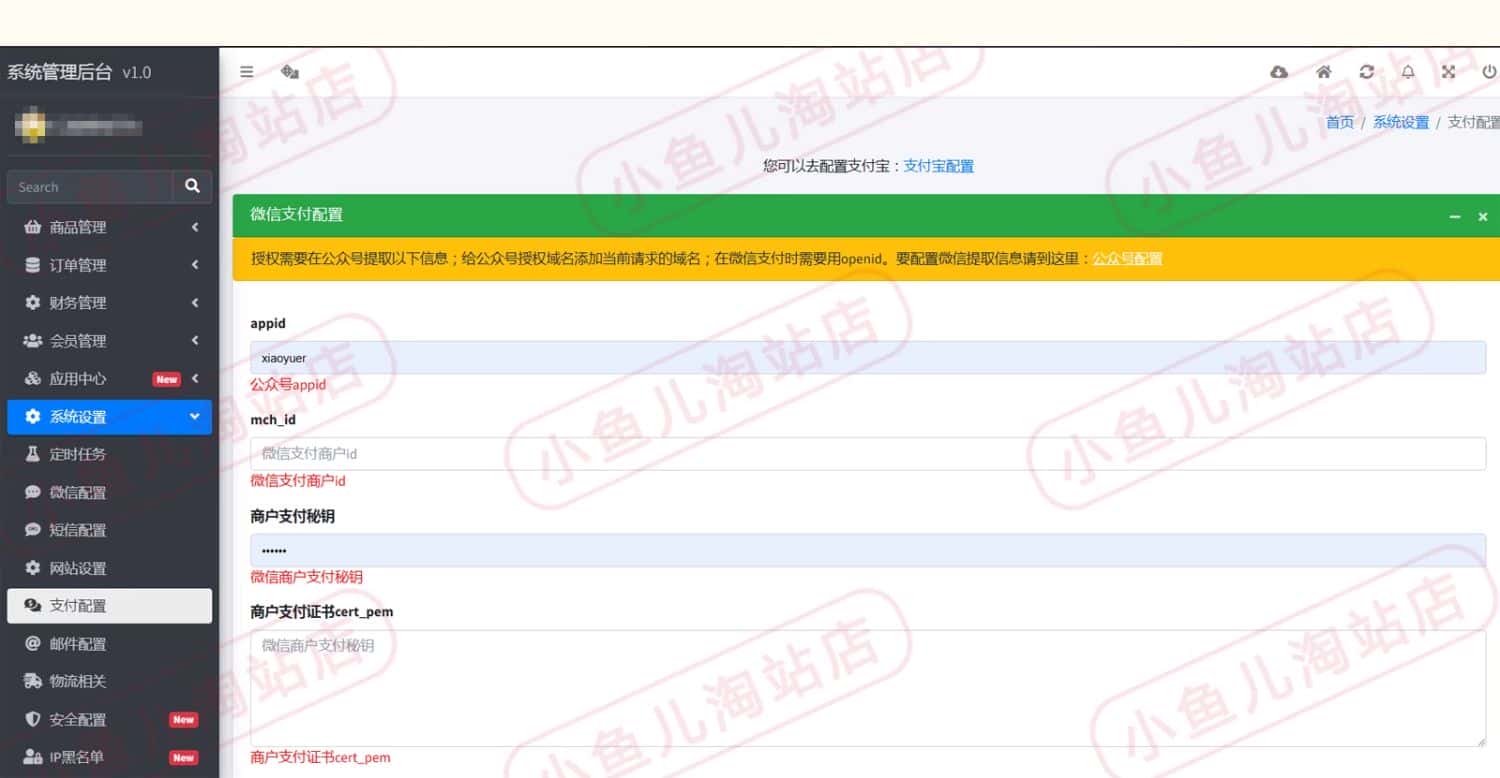Collapse the 系统设置 menu chevron
Image resolution: width=1500 pixels, height=778 pixels.
pos(195,416)
